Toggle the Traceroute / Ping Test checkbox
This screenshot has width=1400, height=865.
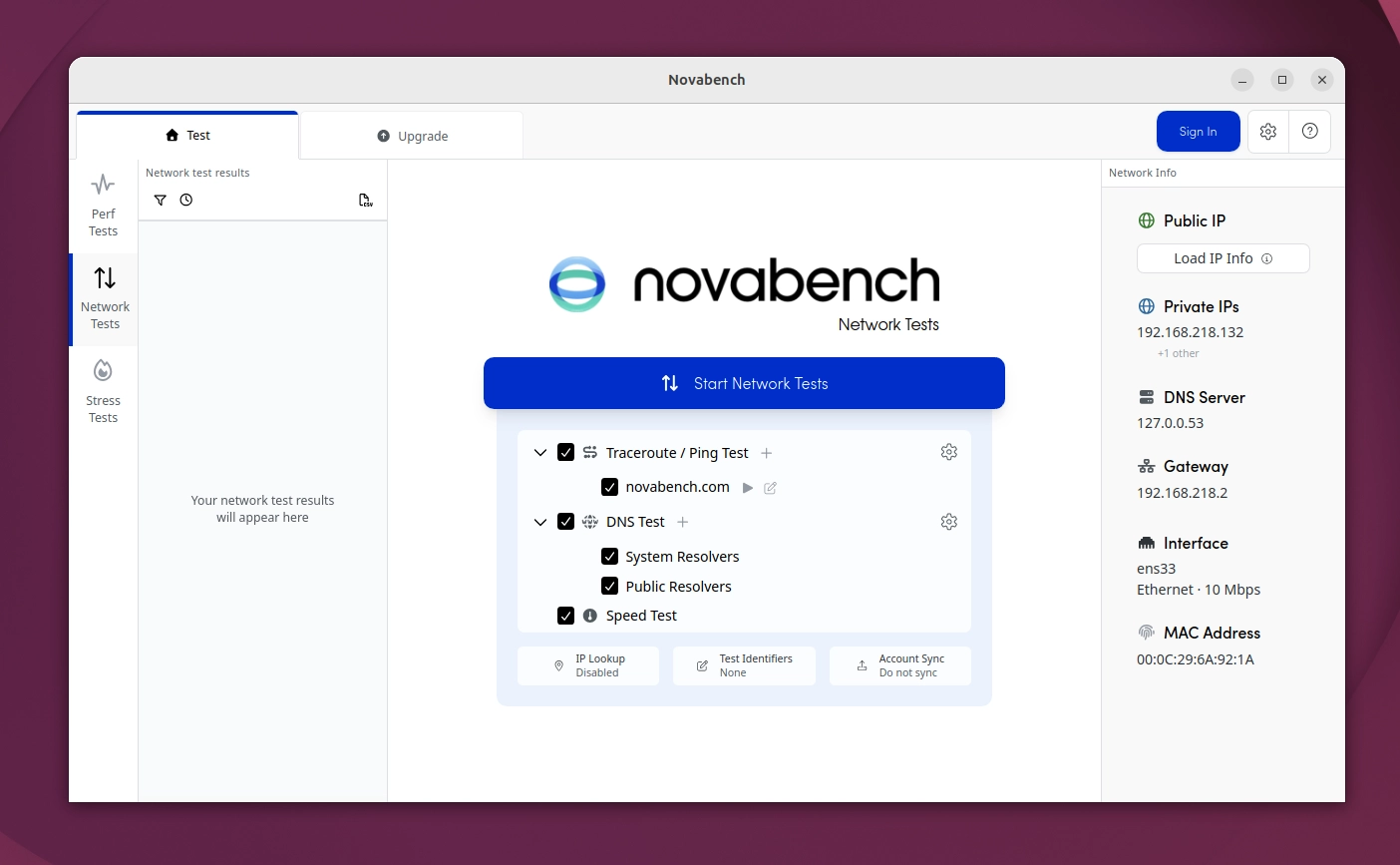coord(565,452)
